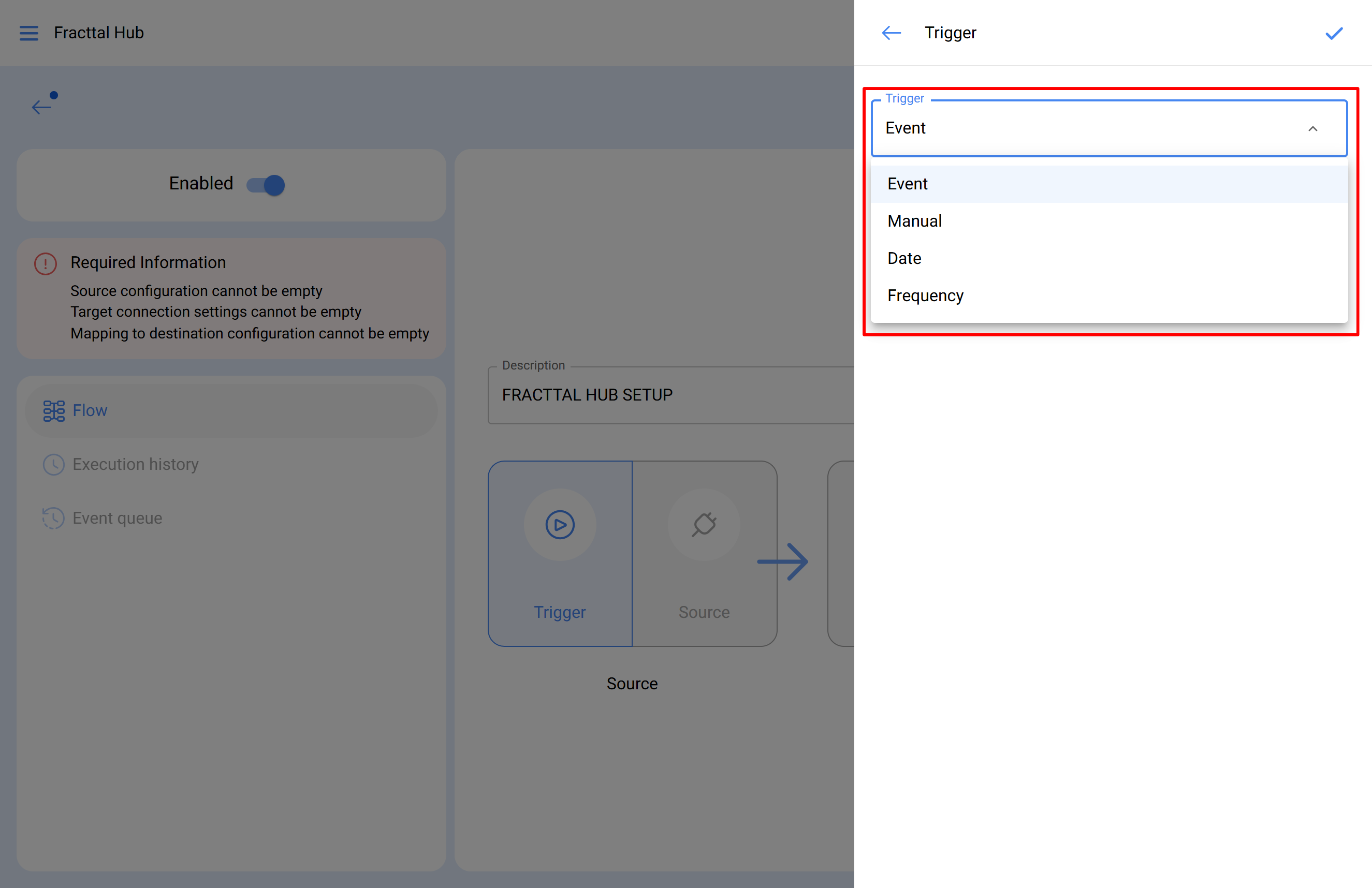This screenshot has width=1372, height=888.
Task: Choose the Manual trigger option
Action: [x=914, y=221]
